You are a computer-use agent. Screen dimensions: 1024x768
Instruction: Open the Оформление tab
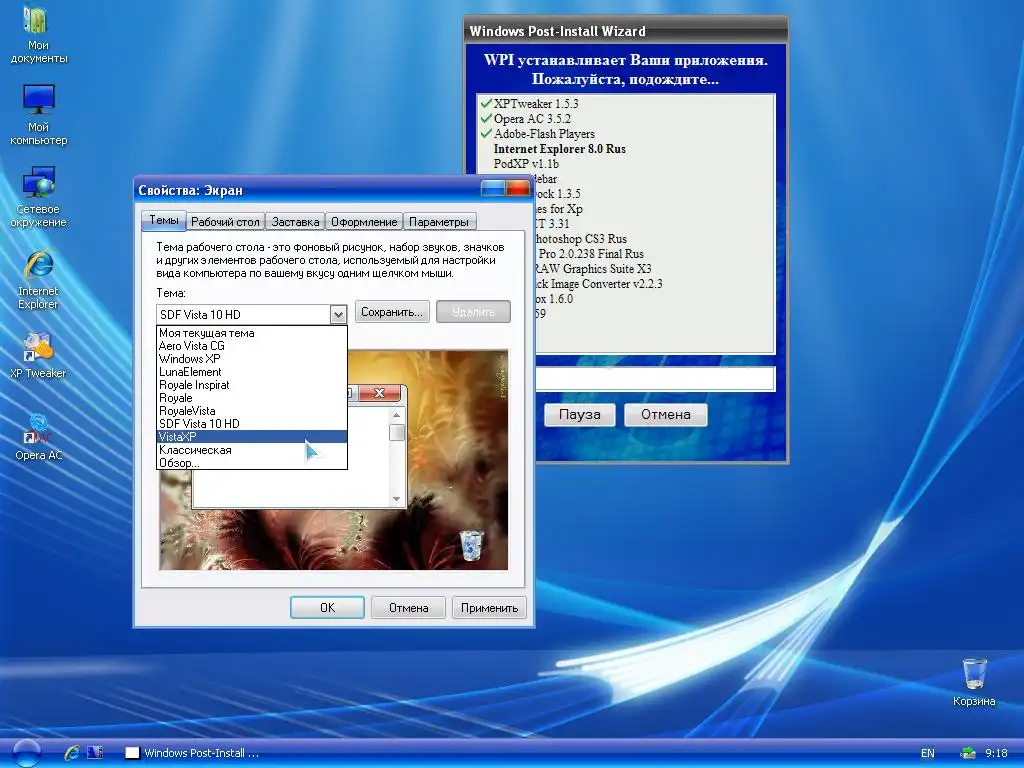pyautogui.click(x=364, y=222)
